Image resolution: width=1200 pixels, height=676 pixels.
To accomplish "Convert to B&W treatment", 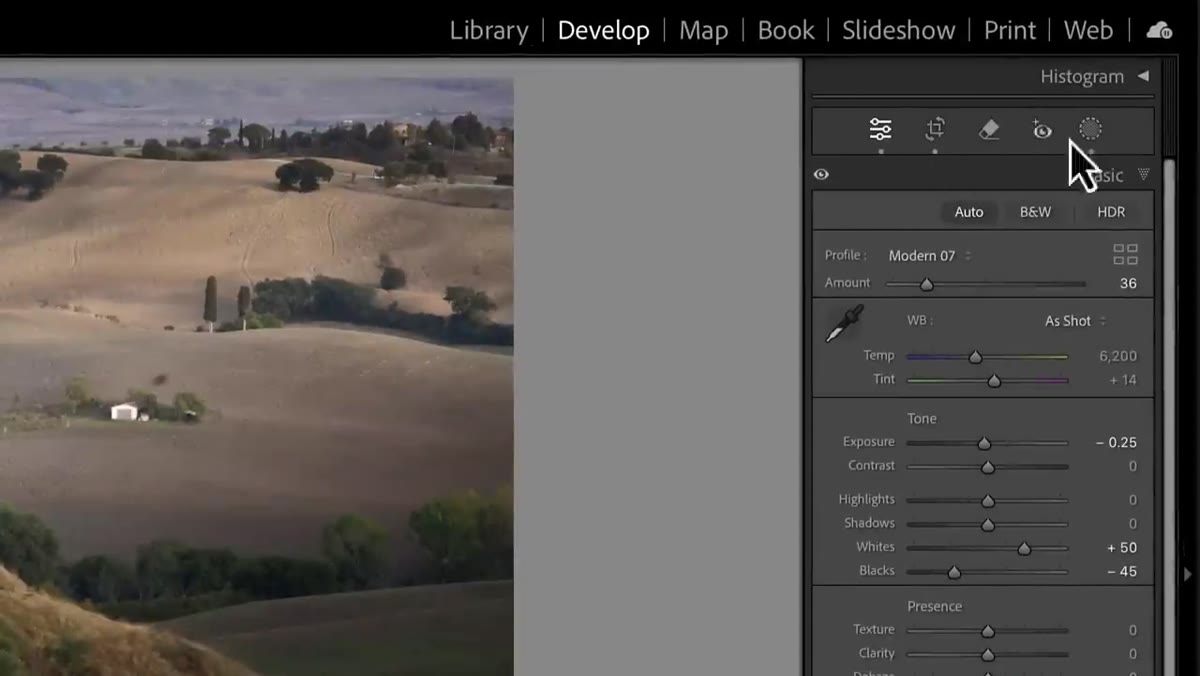I will coord(1035,212).
